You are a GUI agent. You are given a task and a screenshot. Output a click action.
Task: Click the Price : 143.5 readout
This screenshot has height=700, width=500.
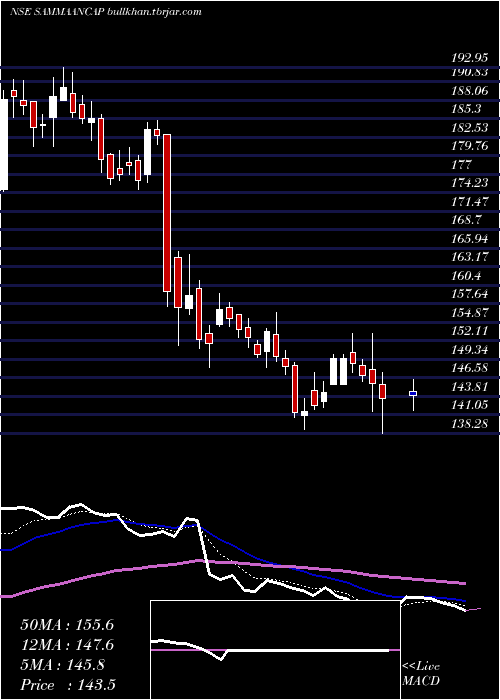pyautogui.click(x=68, y=685)
